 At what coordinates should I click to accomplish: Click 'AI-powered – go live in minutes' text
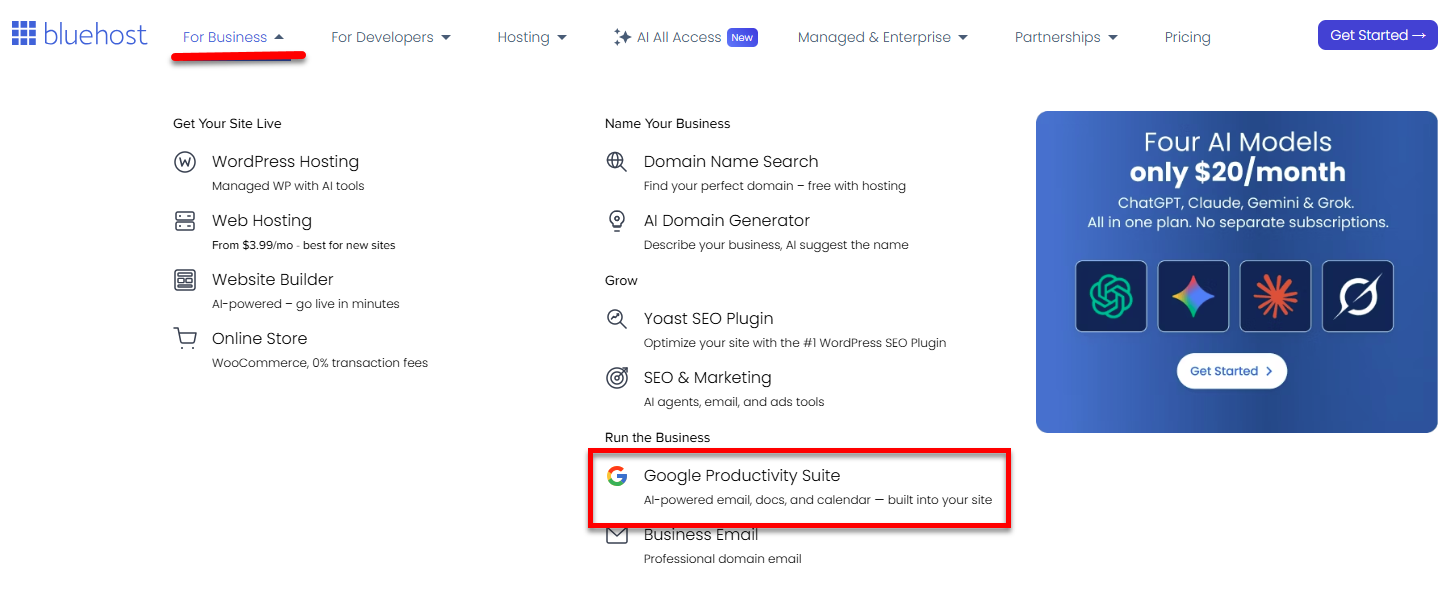click(306, 304)
